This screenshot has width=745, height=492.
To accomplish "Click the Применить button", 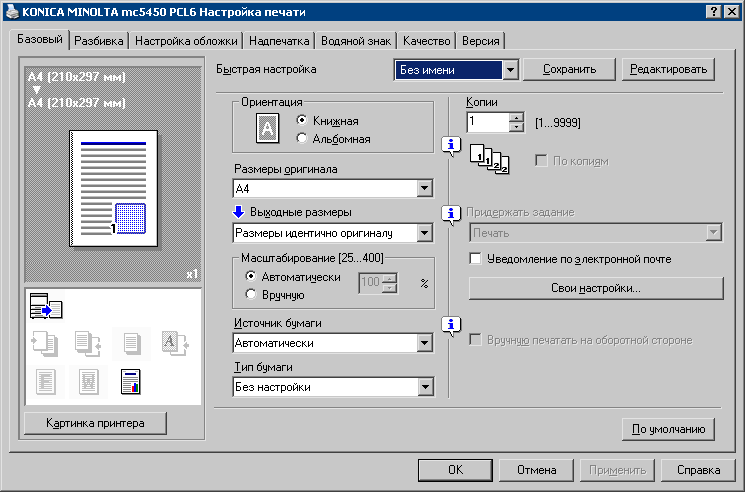I will [617, 470].
